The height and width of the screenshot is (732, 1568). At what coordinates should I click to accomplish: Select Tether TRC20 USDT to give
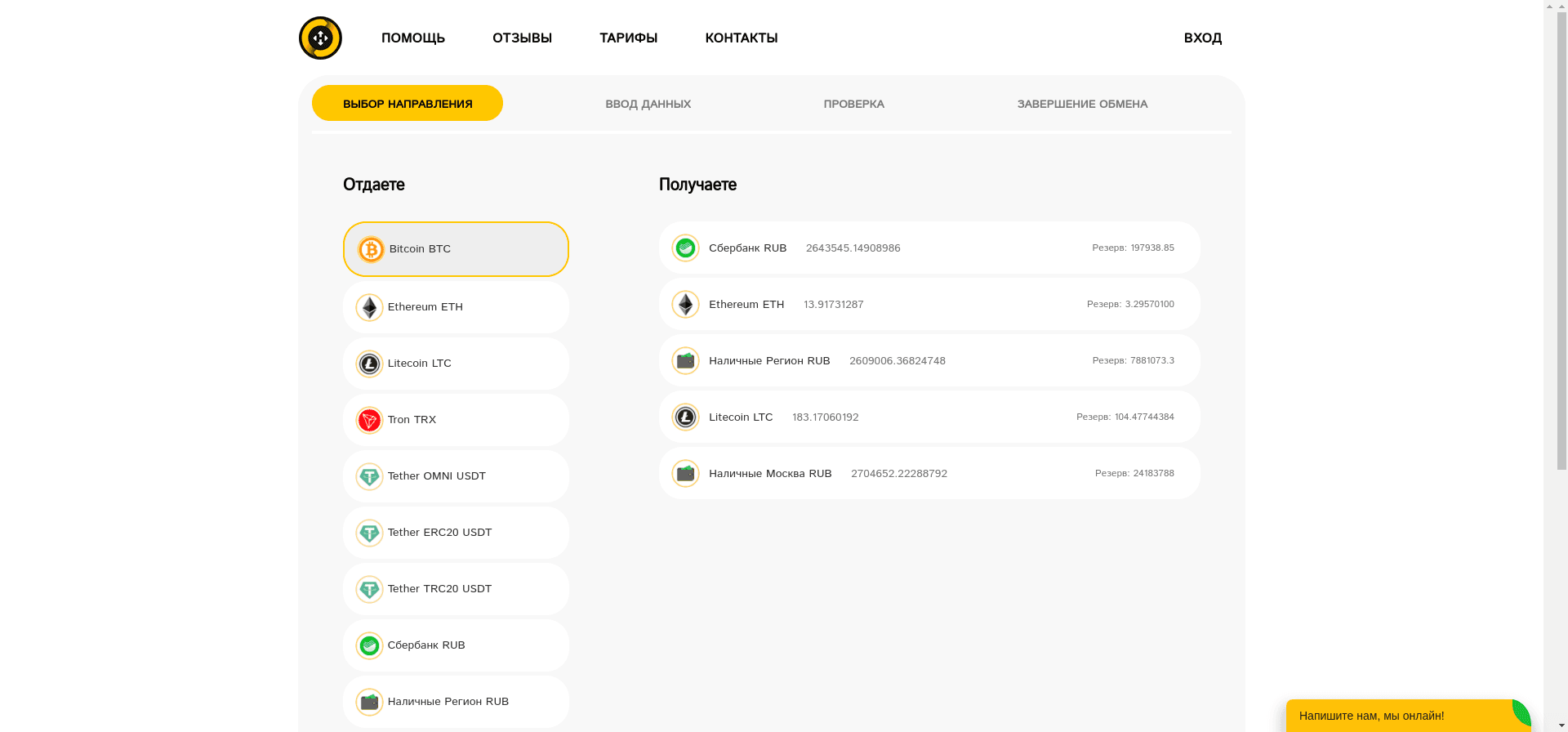tap(455, 589)
